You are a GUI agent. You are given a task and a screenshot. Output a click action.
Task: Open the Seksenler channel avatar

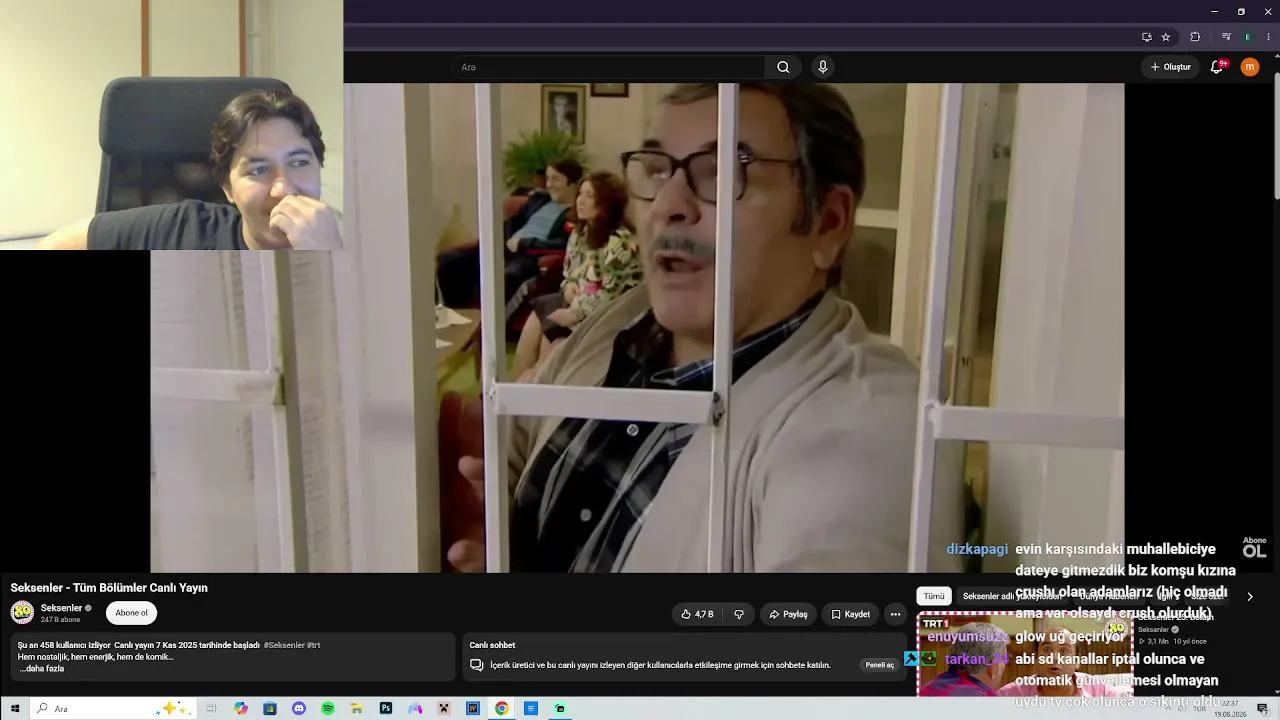(22, 612)
